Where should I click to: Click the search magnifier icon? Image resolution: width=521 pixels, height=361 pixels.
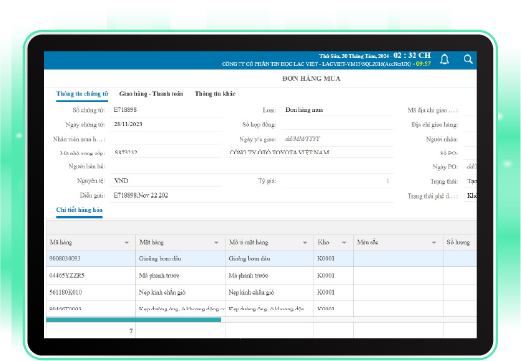468,59
